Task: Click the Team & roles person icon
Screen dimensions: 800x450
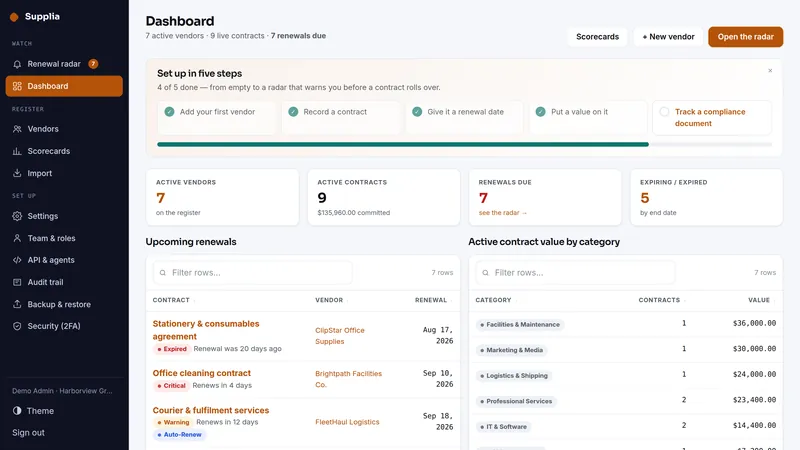Action: click(17, 238)
